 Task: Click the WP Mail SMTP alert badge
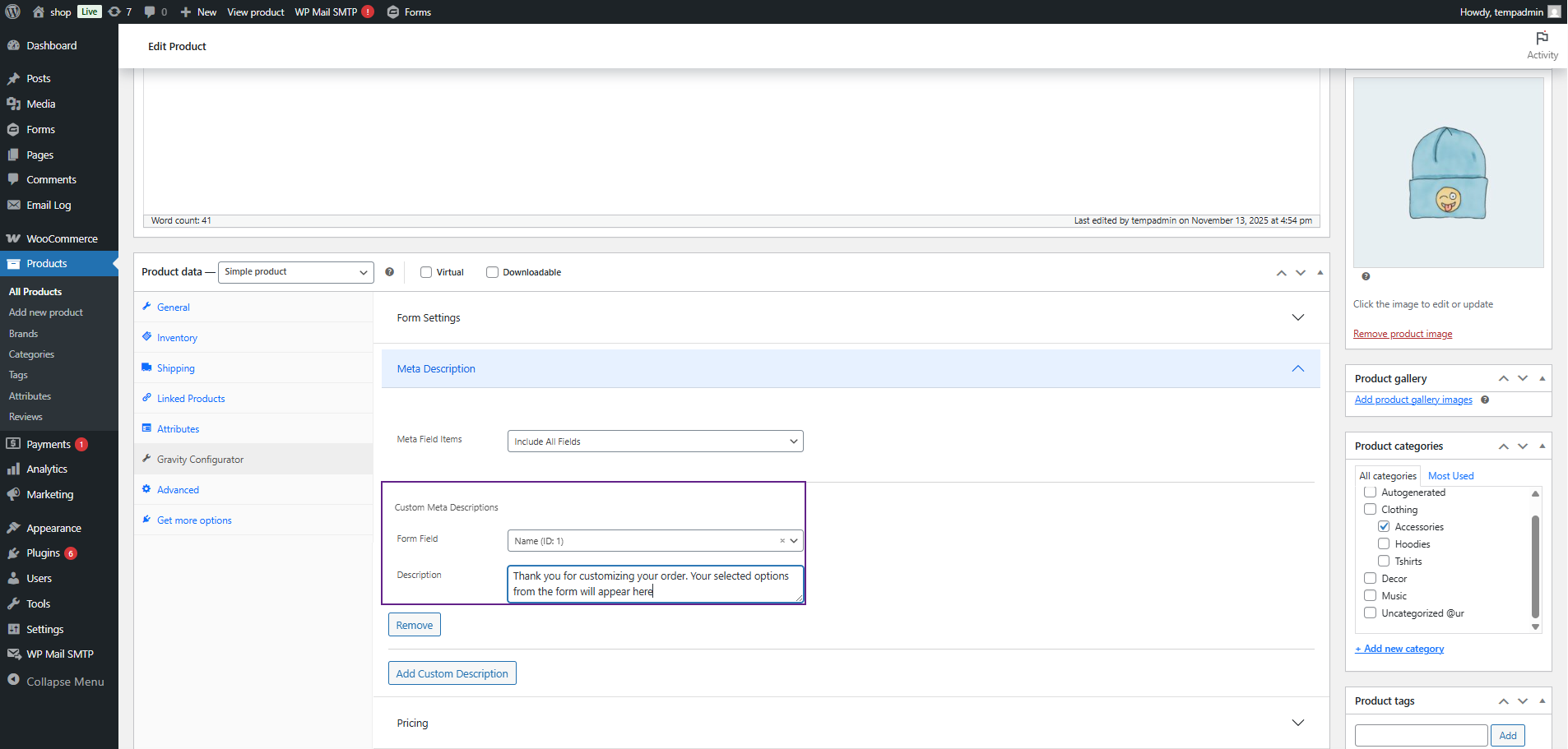click(x=368, y=12)
